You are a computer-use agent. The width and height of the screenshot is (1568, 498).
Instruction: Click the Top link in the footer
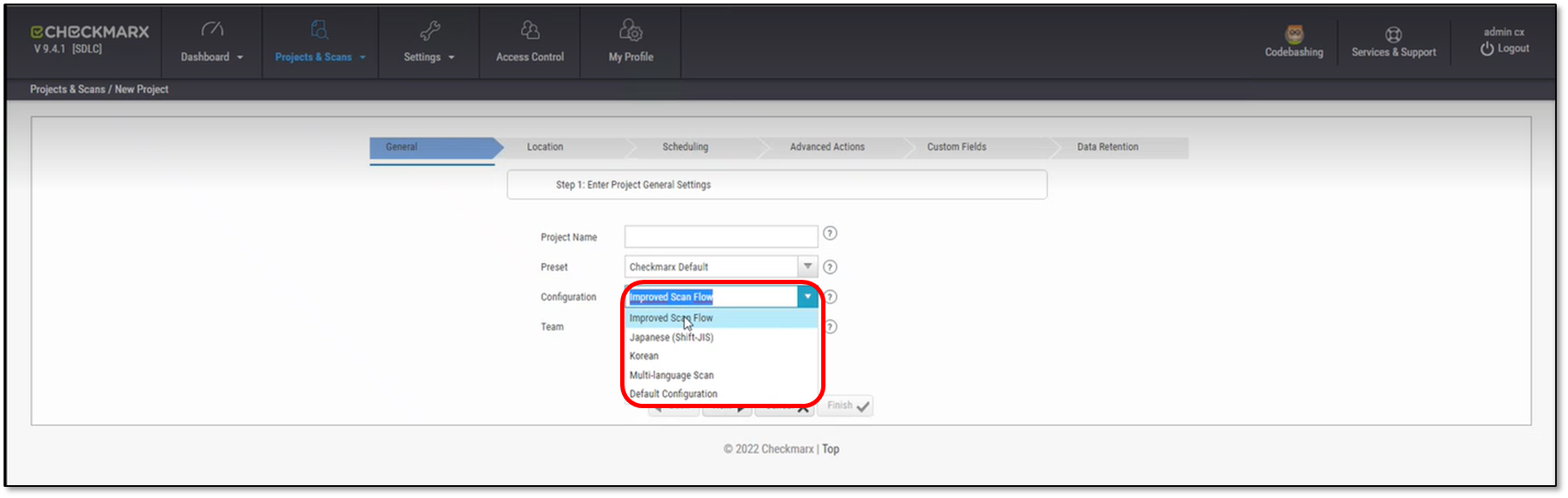[831, 449]
